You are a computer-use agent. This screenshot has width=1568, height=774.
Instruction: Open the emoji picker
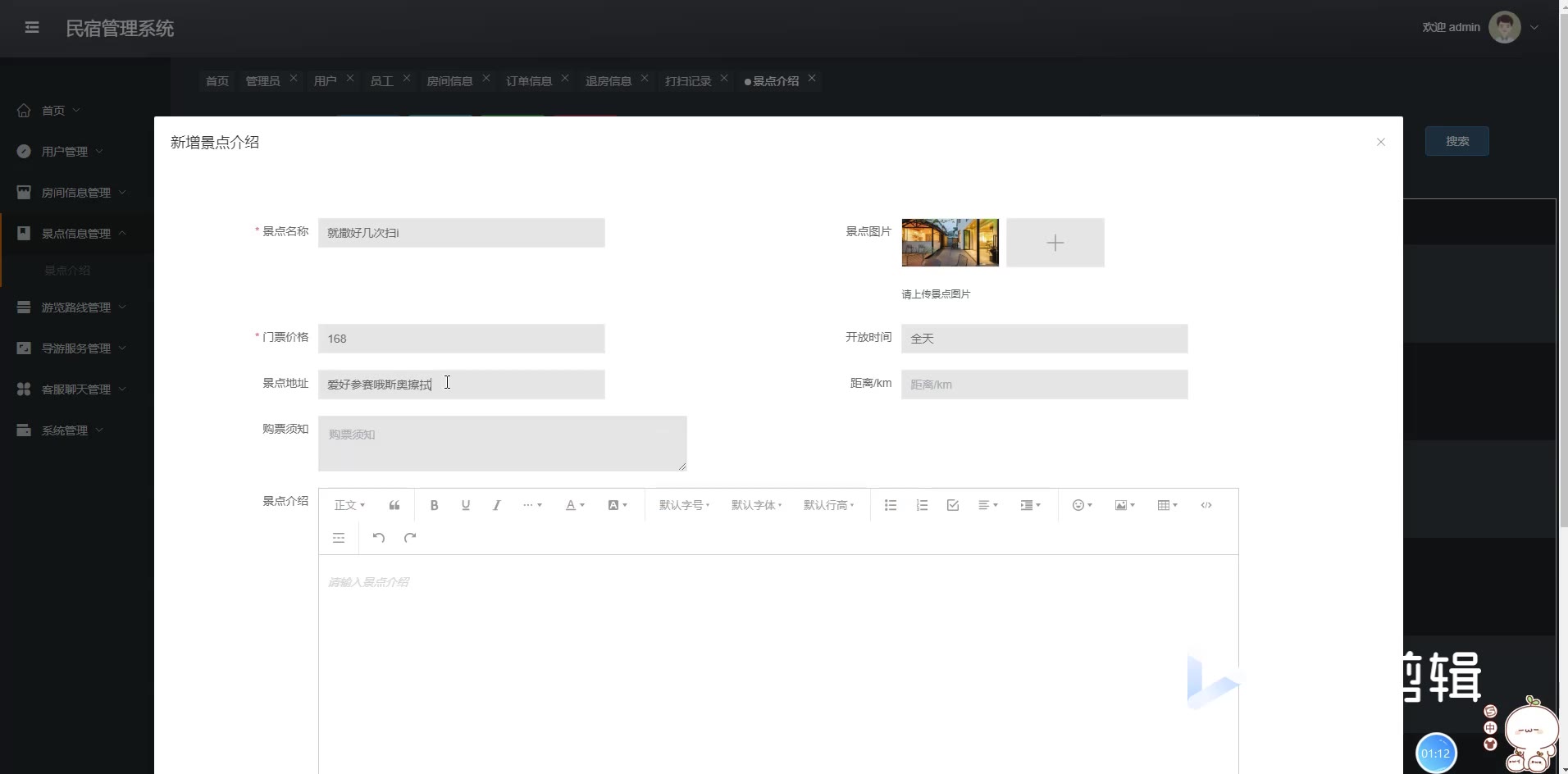tap(1083, 505)
